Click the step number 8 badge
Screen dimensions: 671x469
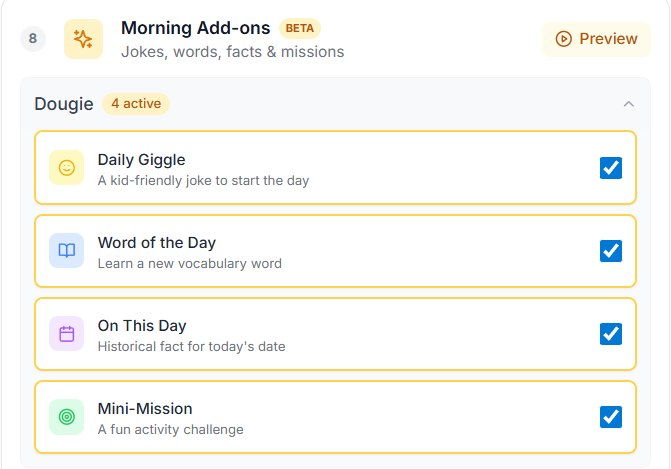(33, 39)
